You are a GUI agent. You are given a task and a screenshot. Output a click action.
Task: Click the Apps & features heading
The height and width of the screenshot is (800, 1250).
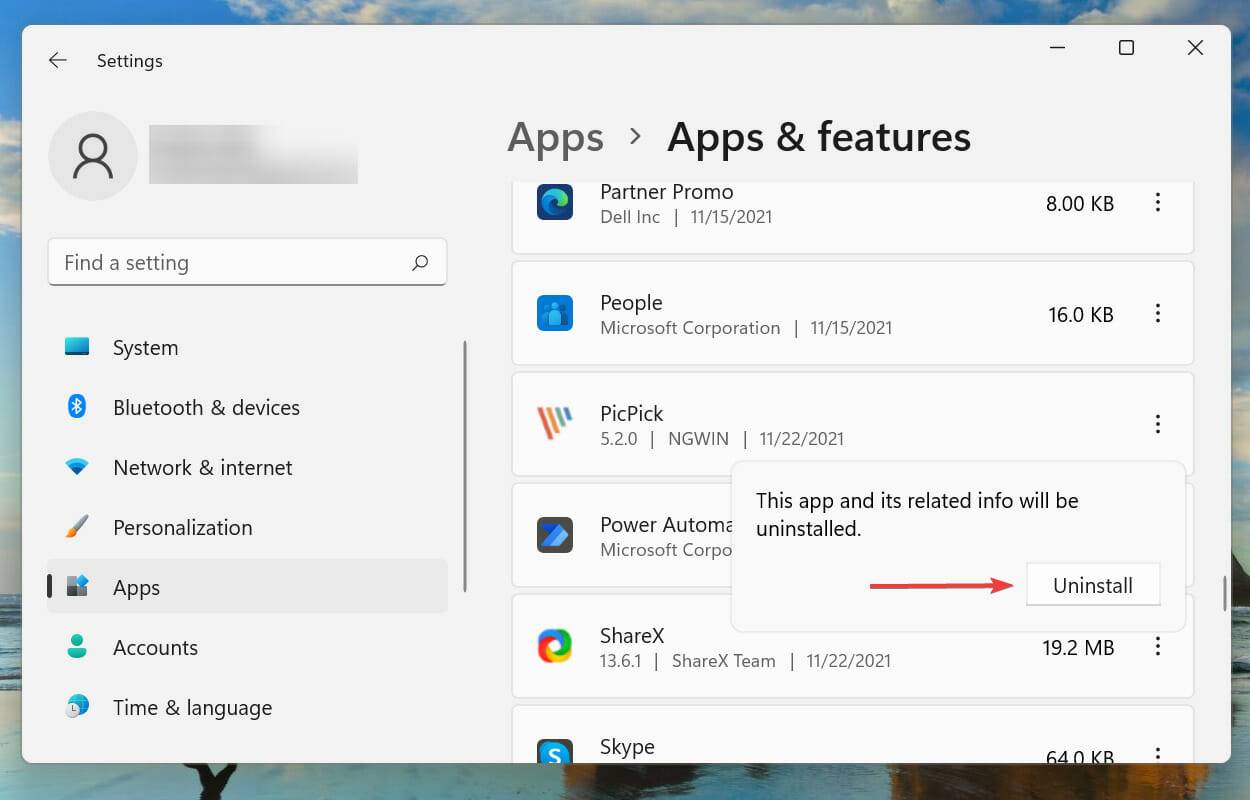point(819,138)
